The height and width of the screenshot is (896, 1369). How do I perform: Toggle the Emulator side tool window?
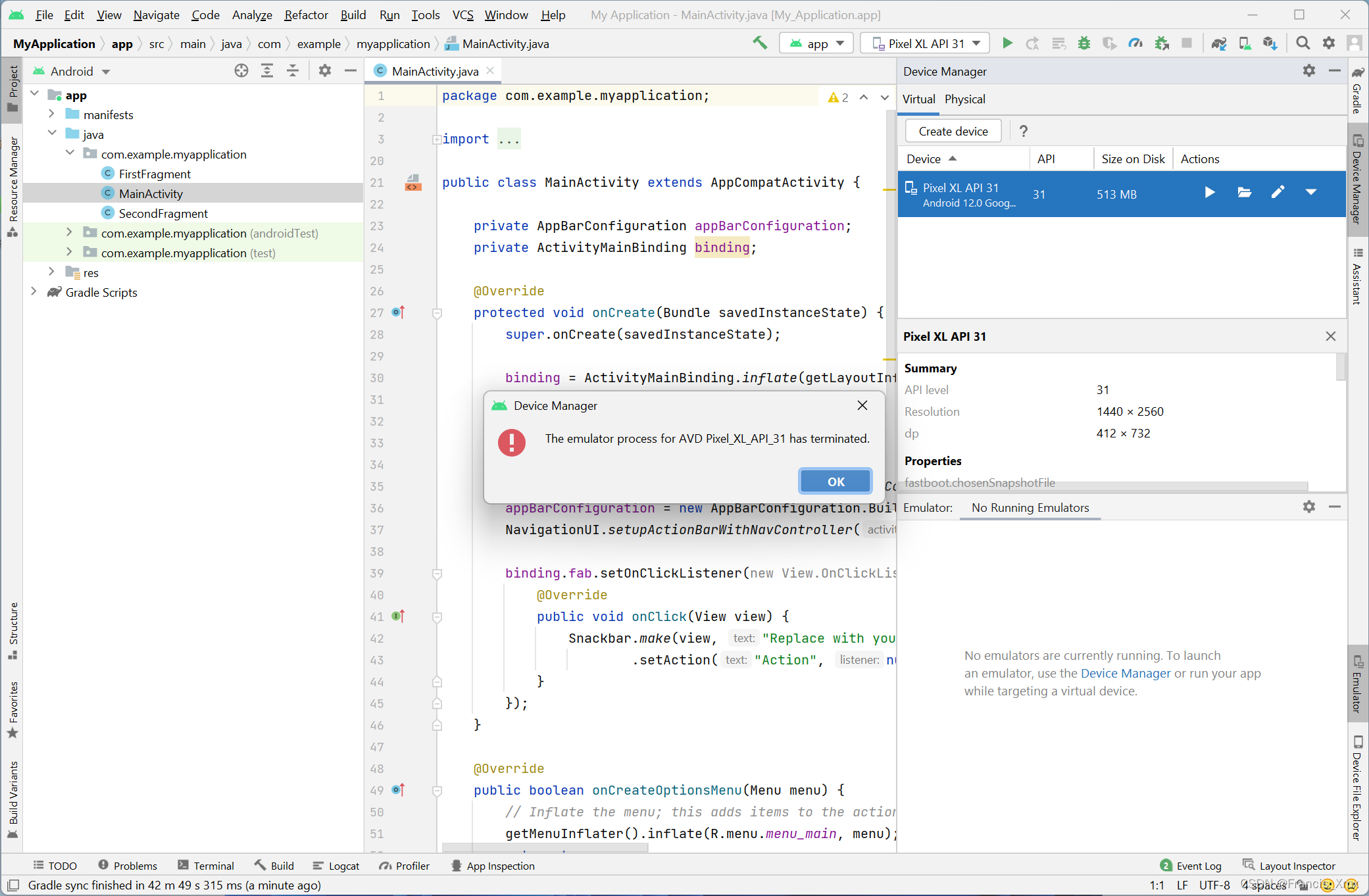(1357, 684)
